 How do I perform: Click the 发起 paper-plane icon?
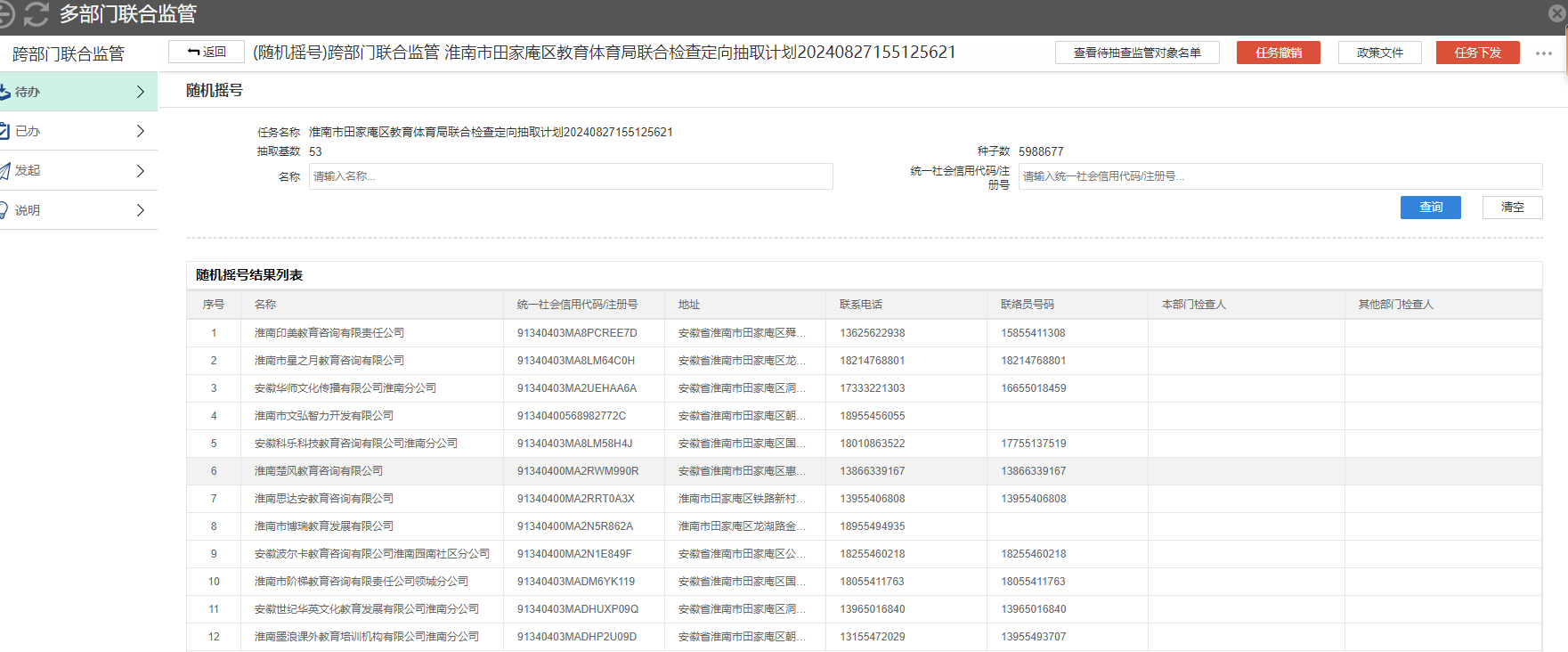click(x=4, y=171)
